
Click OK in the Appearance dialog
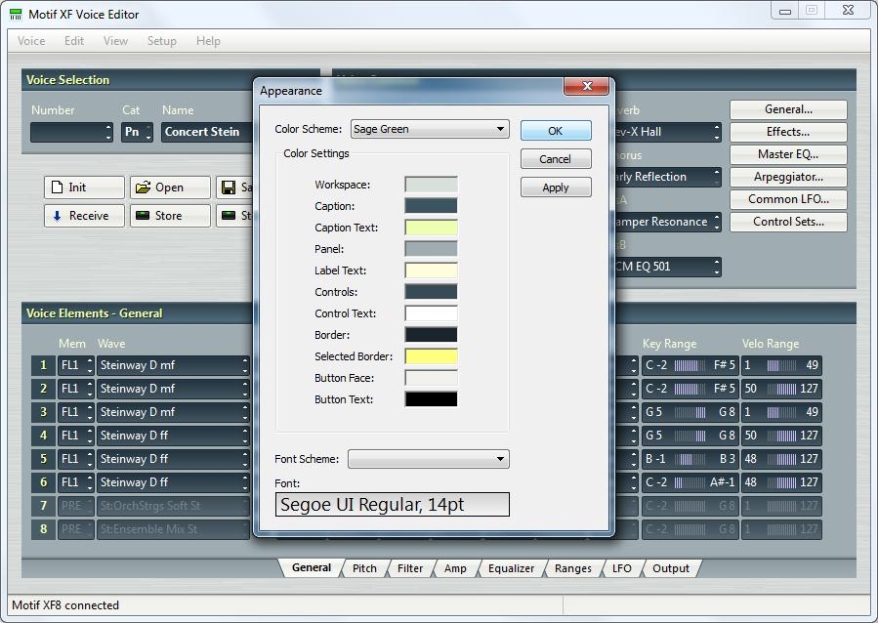click(x=555, y=130)
